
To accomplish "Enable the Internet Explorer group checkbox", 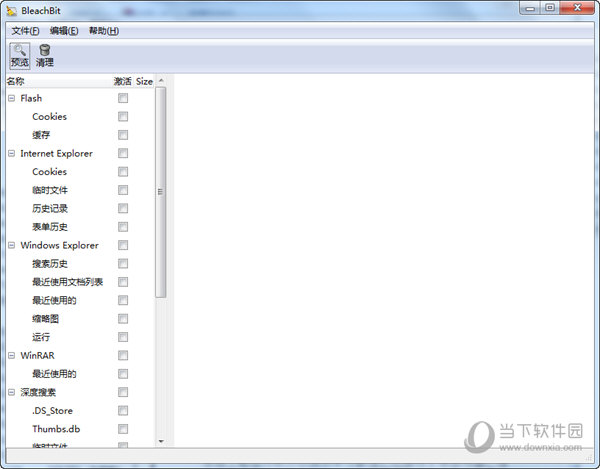I will (x=123, y=153).
